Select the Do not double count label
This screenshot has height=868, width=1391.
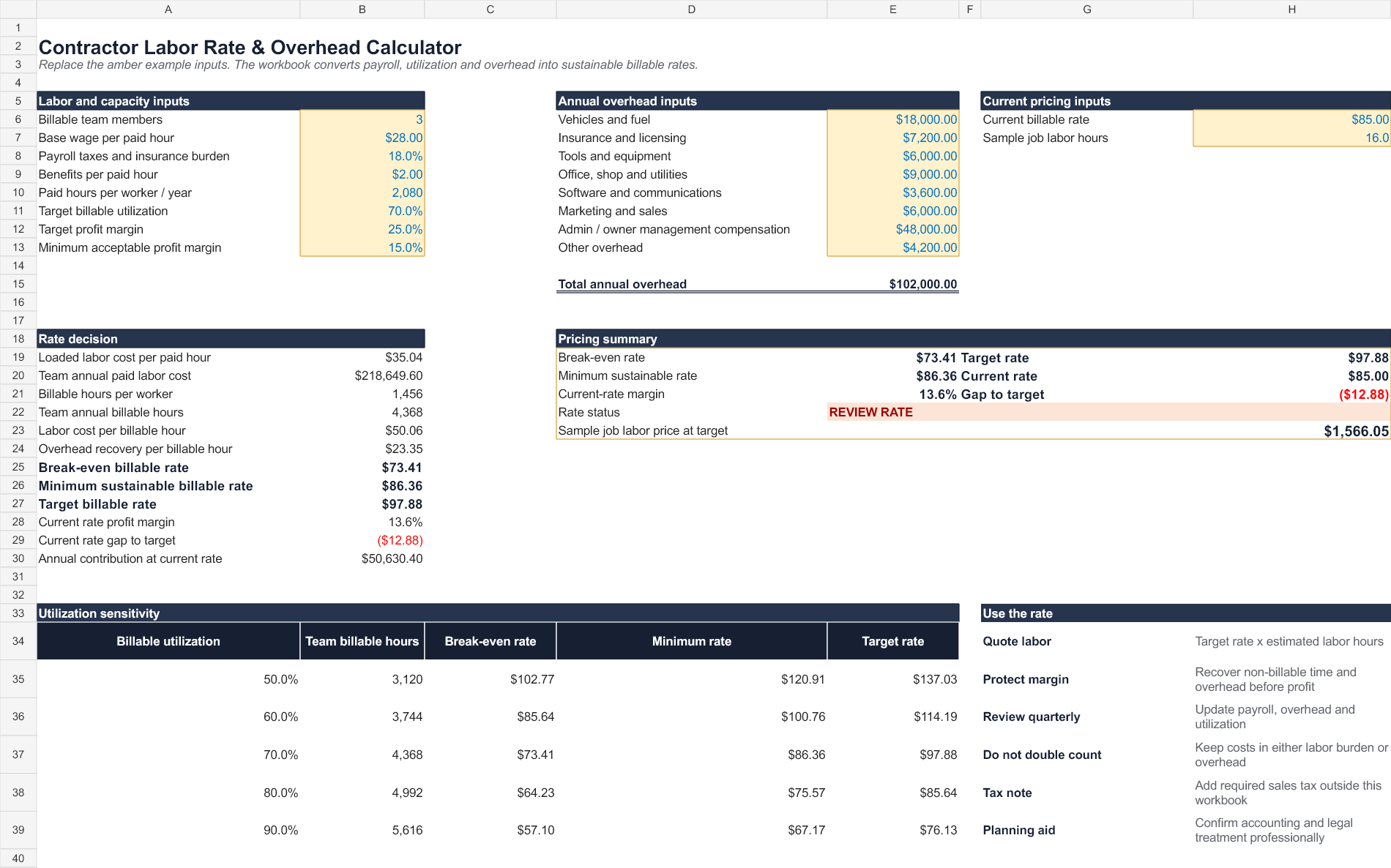point(1042,755)
